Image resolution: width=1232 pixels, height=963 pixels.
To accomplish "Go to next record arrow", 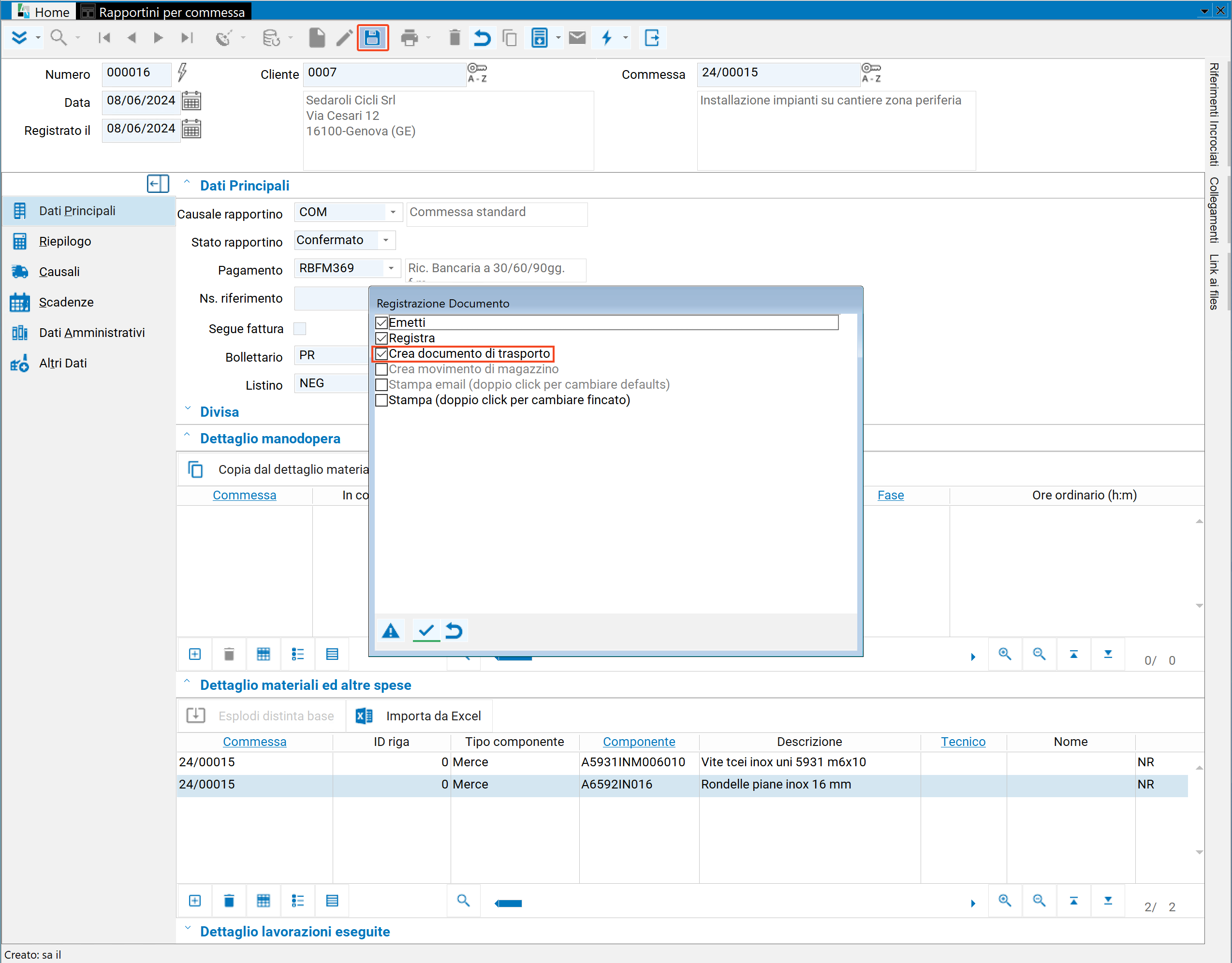I will pos(159,38).
